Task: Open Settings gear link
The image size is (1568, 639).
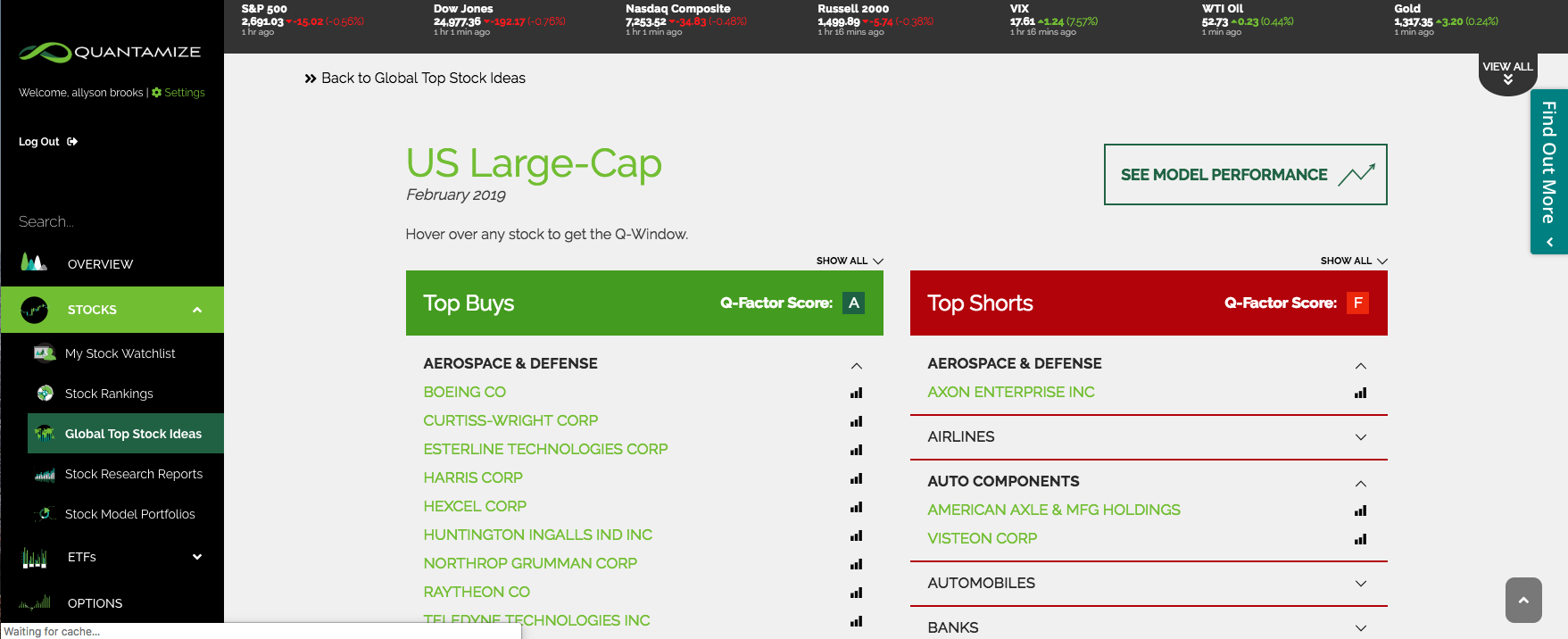Action: pyautogui.click(x=178, y=93)
